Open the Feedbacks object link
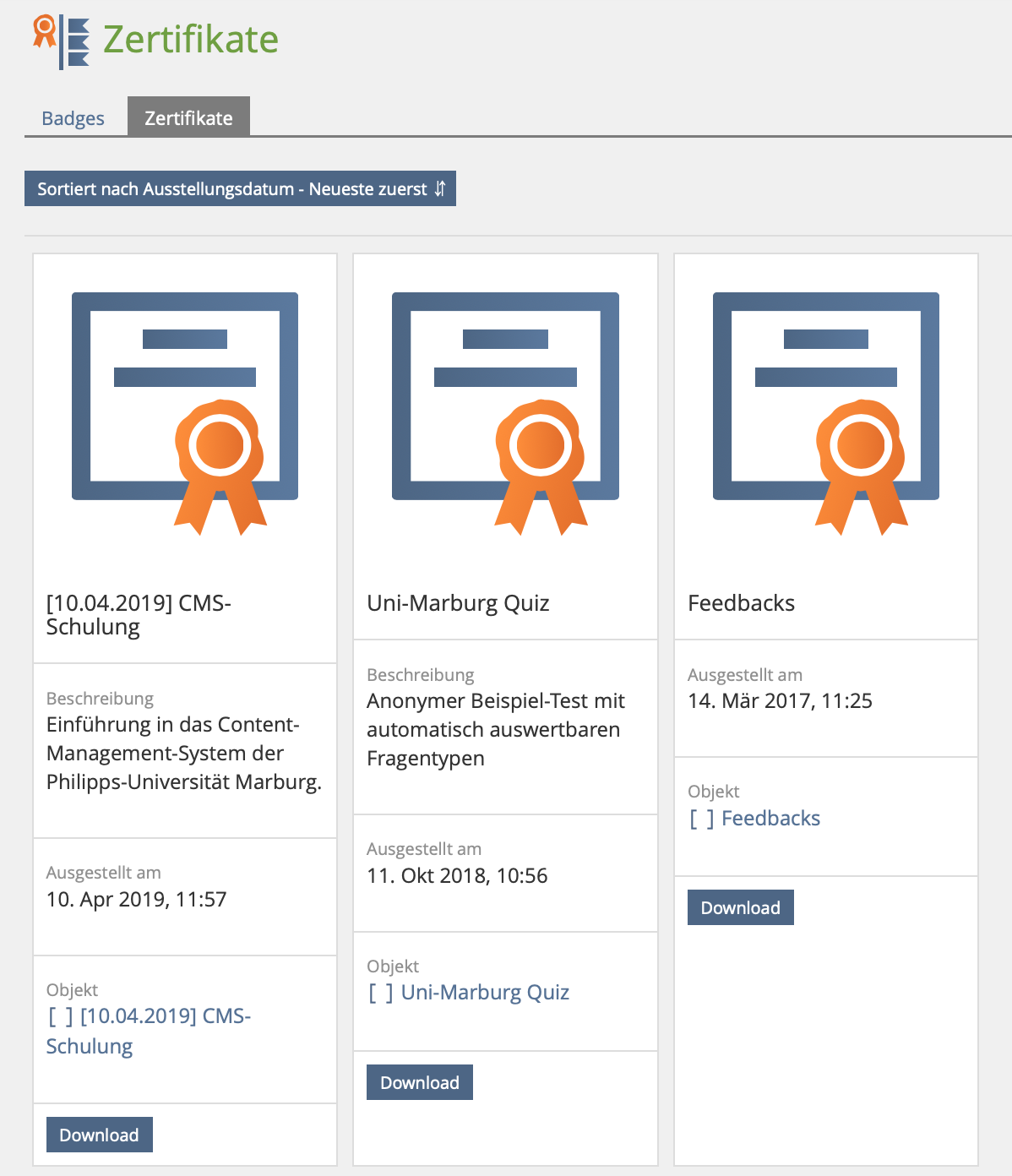 770,819
